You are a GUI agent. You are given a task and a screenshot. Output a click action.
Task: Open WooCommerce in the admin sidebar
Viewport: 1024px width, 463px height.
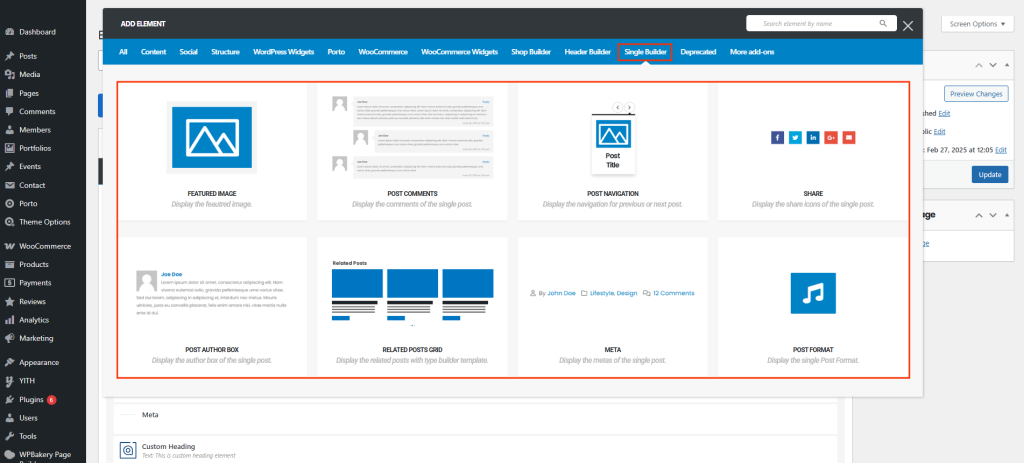(x=45, y=246)
